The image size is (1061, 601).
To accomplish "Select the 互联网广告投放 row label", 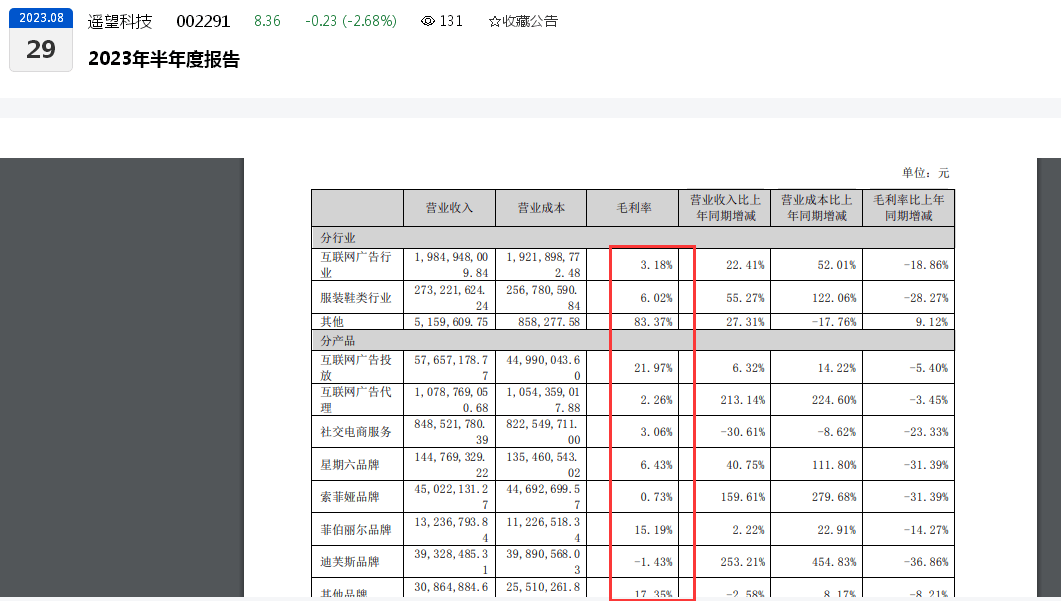I will [x=356, y=368].
